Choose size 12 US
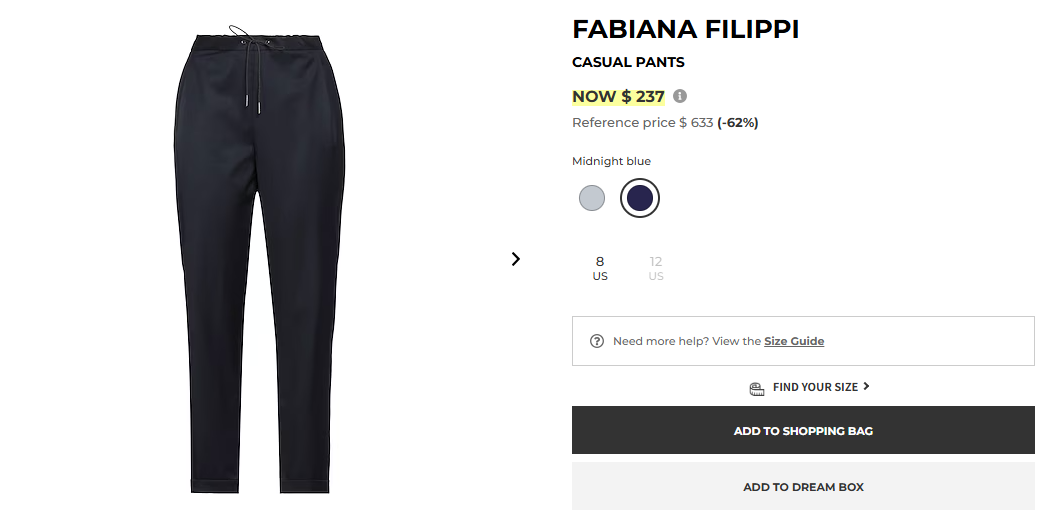This screenshot has height=516, width=1048. tap(656, 268)
